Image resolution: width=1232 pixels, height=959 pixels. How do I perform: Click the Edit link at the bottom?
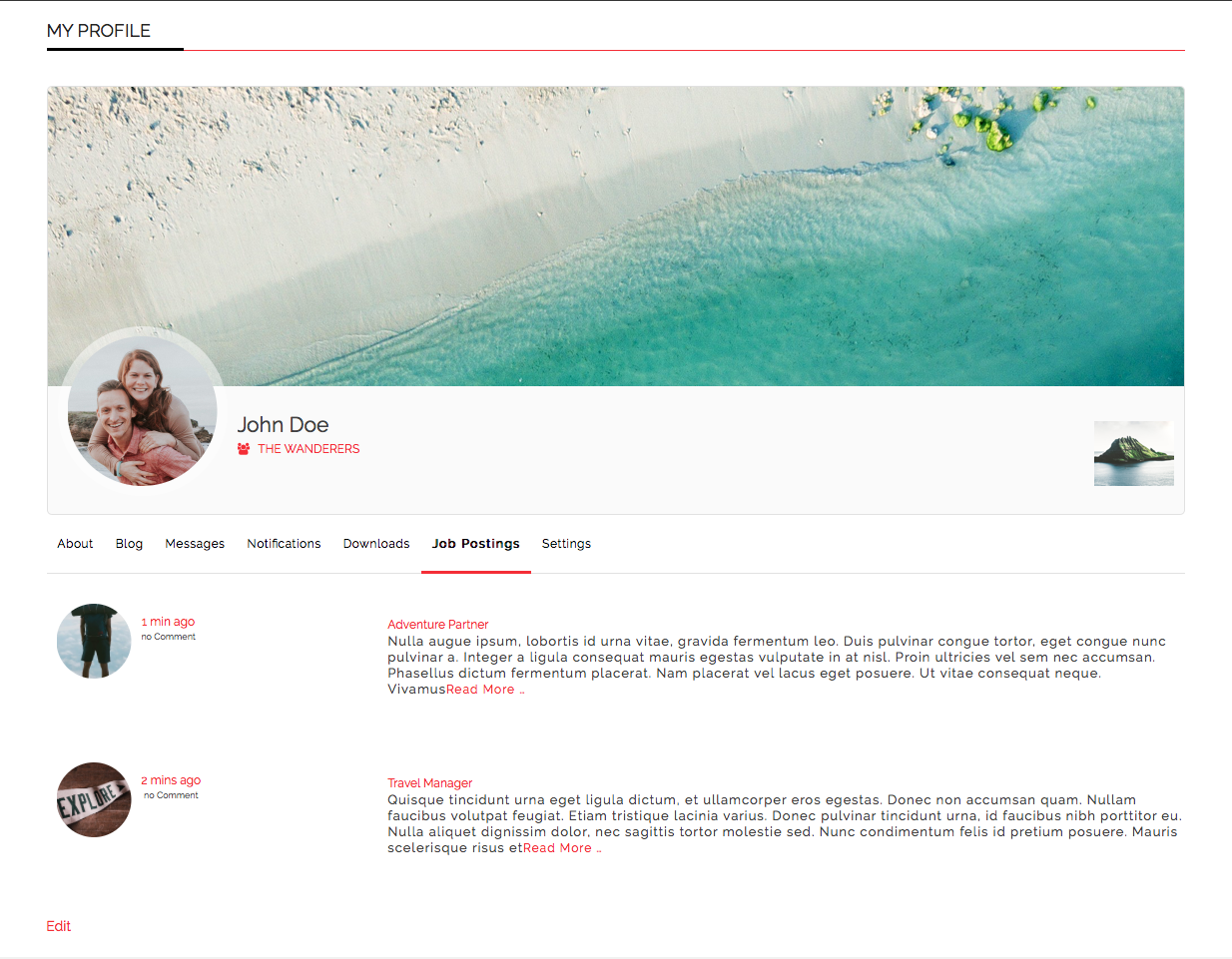[x=59, y=926]
